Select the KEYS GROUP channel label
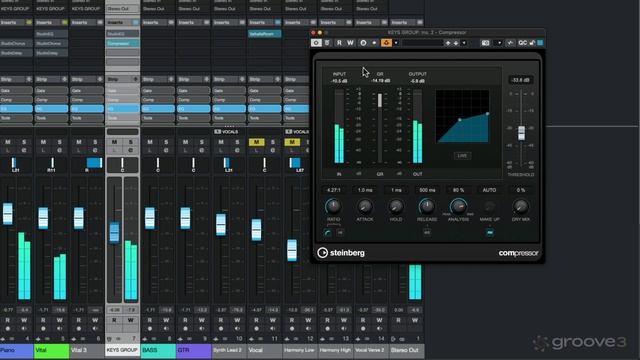The image size is (640, 360). (122, 350)
